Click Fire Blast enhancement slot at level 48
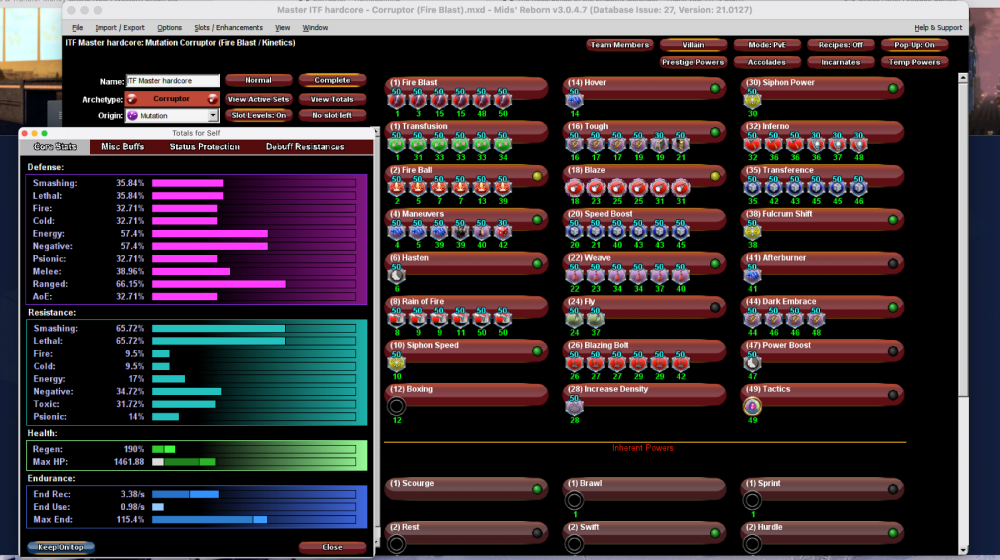The image size is (1000, 560). point(482,99)
